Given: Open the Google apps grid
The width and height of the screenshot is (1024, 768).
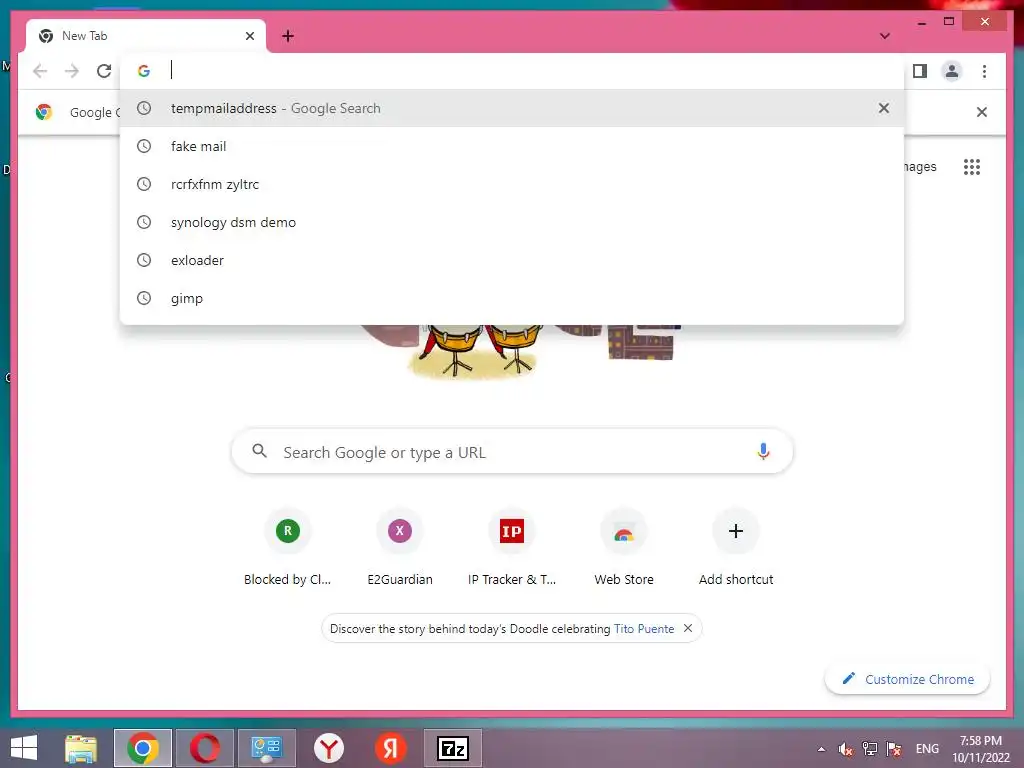Looking at the screenshot, I should click(972, 167).
